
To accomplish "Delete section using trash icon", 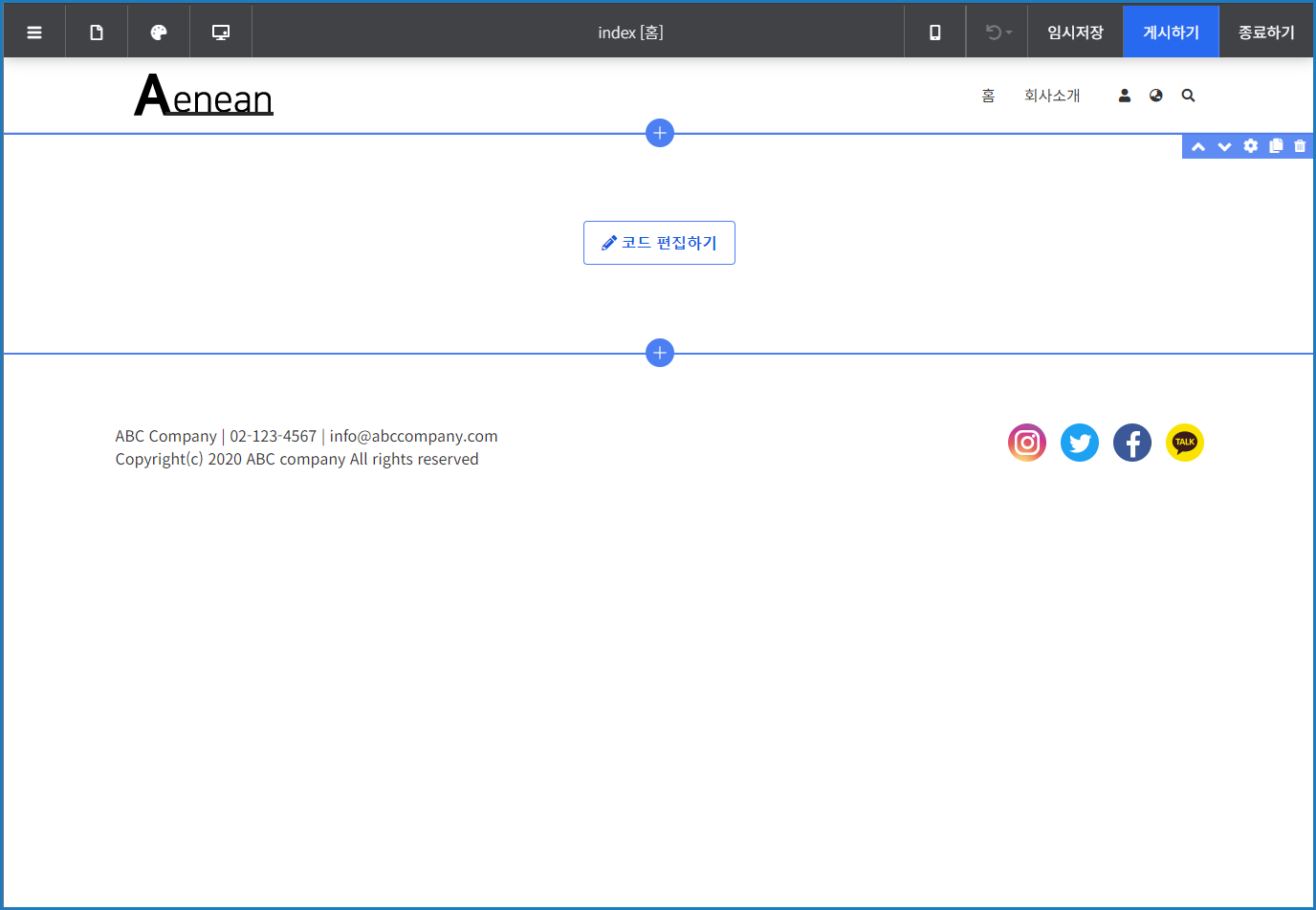I will click(x=1300, y=146).
